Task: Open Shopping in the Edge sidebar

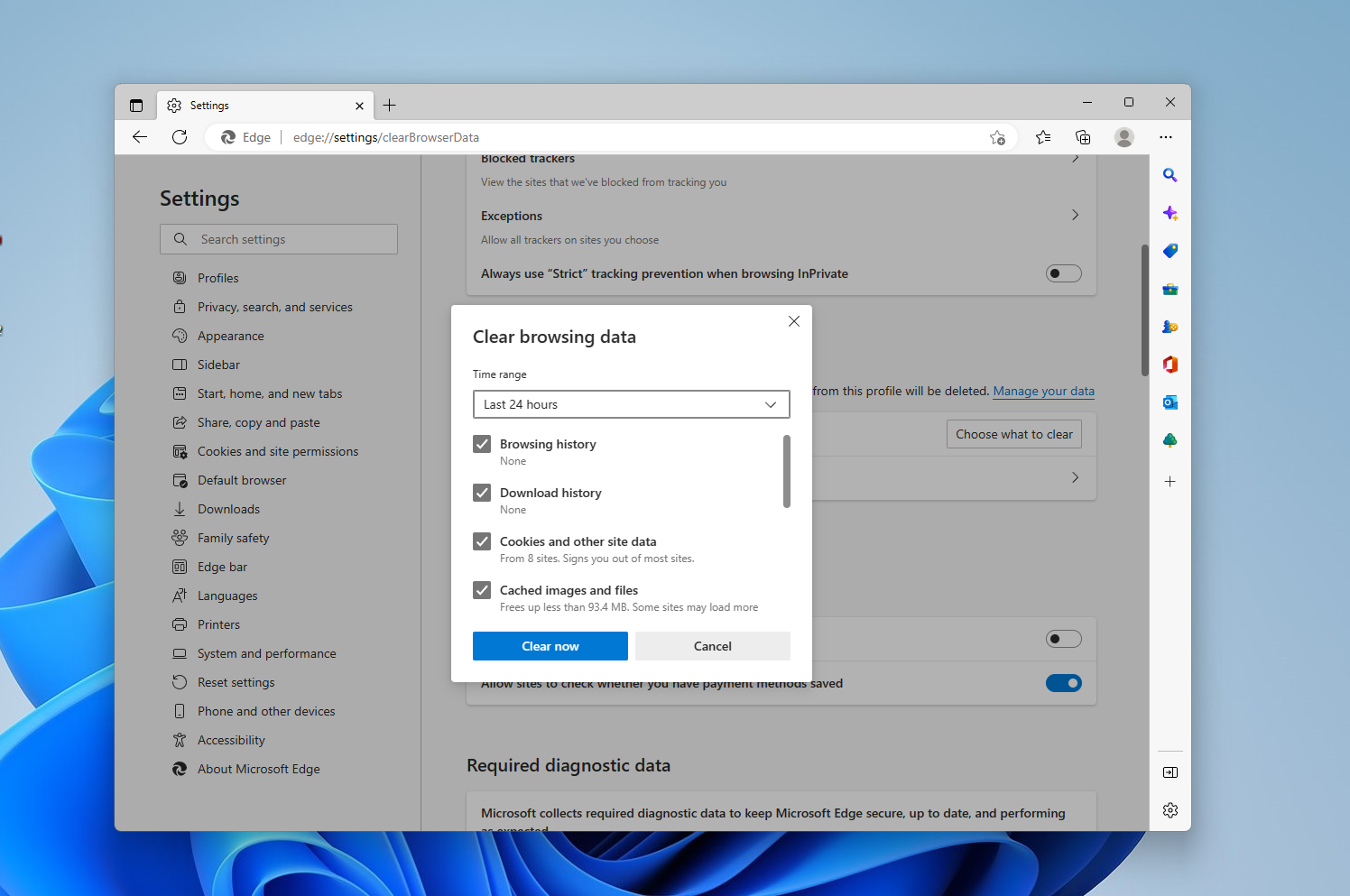Action: tap(1170, 251)
